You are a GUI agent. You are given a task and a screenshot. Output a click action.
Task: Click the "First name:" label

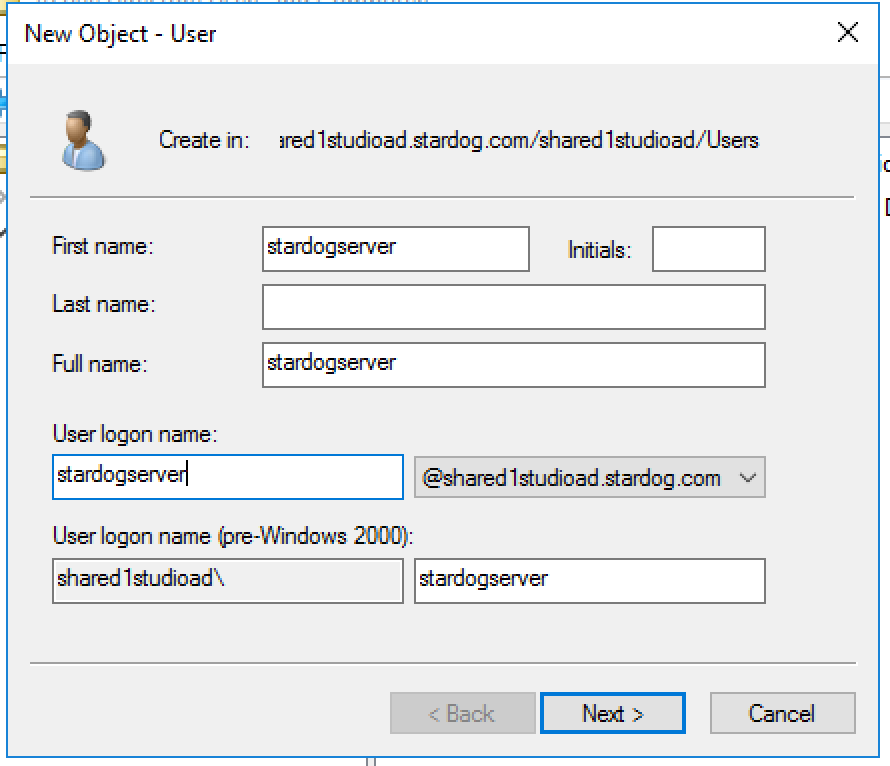click(102, 246)
